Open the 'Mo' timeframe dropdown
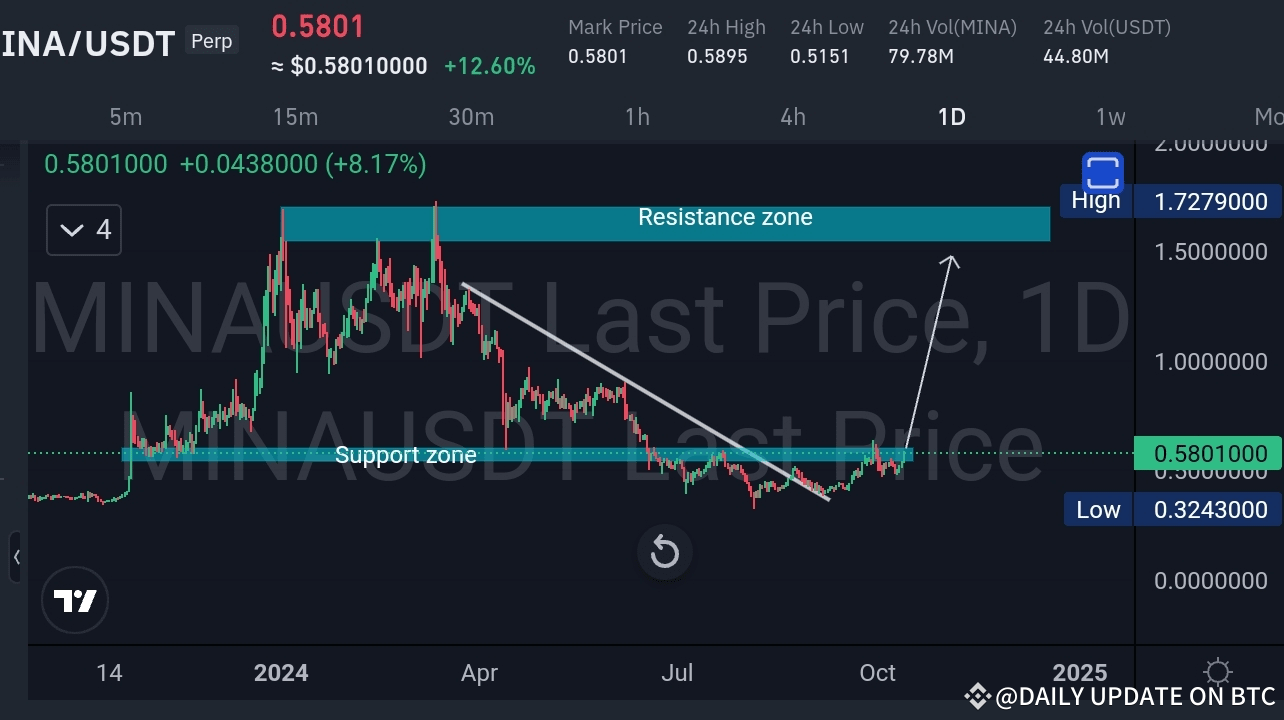The width and height of the screenshot is (1284, 720). 1268,117
